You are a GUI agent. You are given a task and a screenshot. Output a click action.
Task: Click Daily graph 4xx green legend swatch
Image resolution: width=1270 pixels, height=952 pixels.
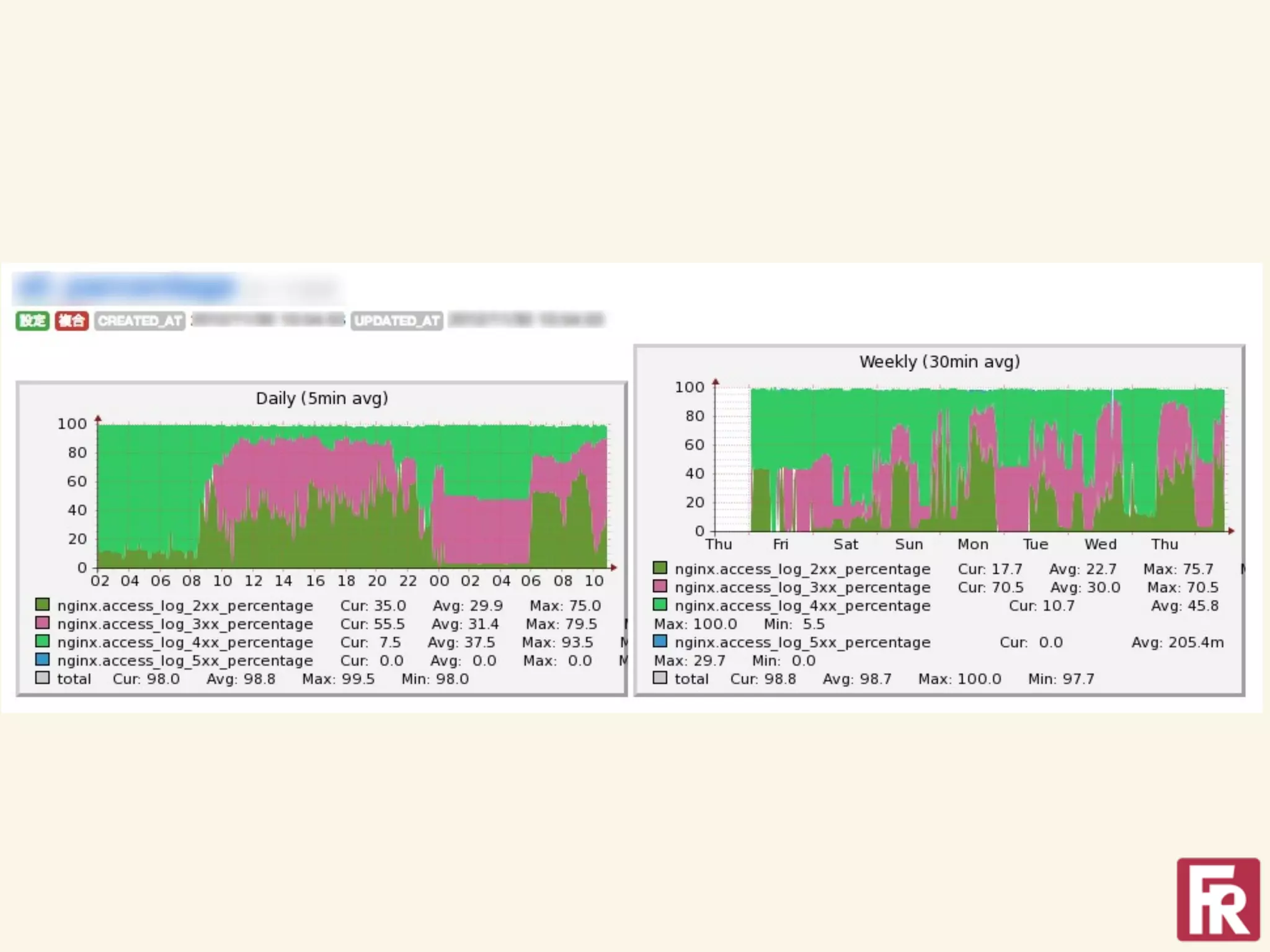click(x=42, y=641)
